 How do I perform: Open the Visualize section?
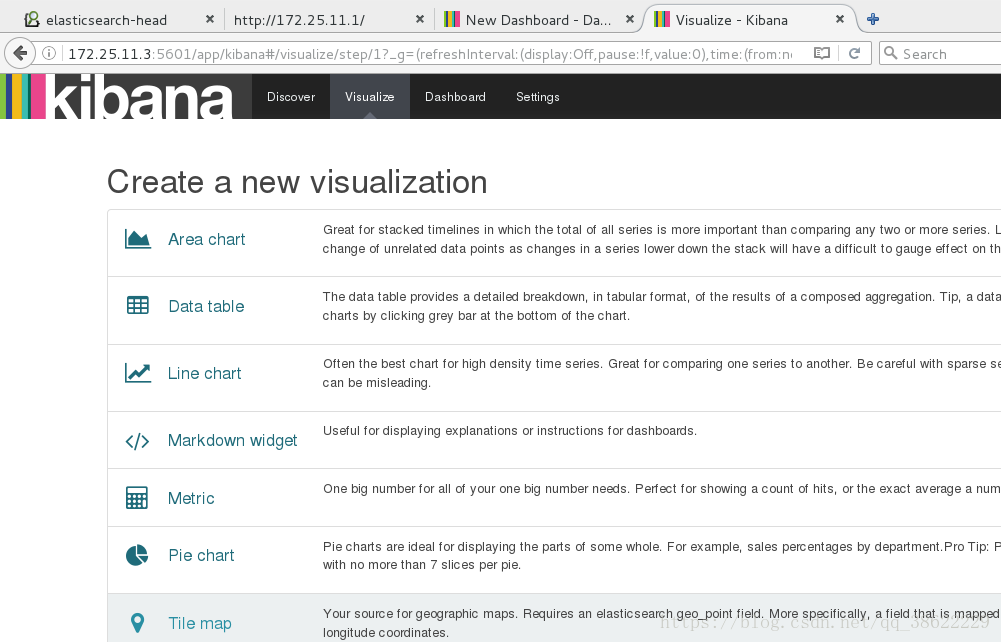[370, 96]
